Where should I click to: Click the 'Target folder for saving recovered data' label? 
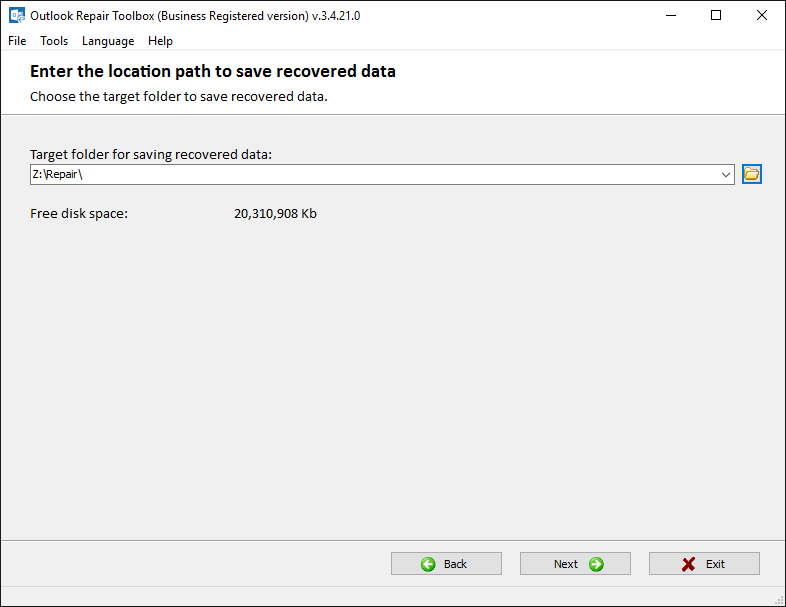151,154
